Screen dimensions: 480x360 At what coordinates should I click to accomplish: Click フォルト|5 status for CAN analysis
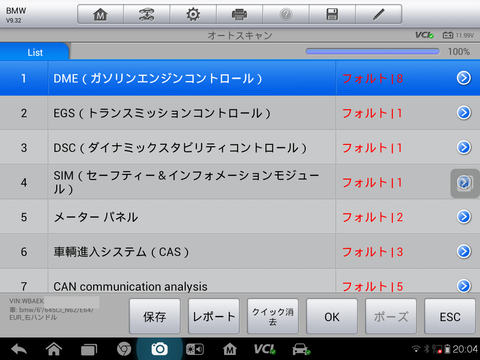373,286
